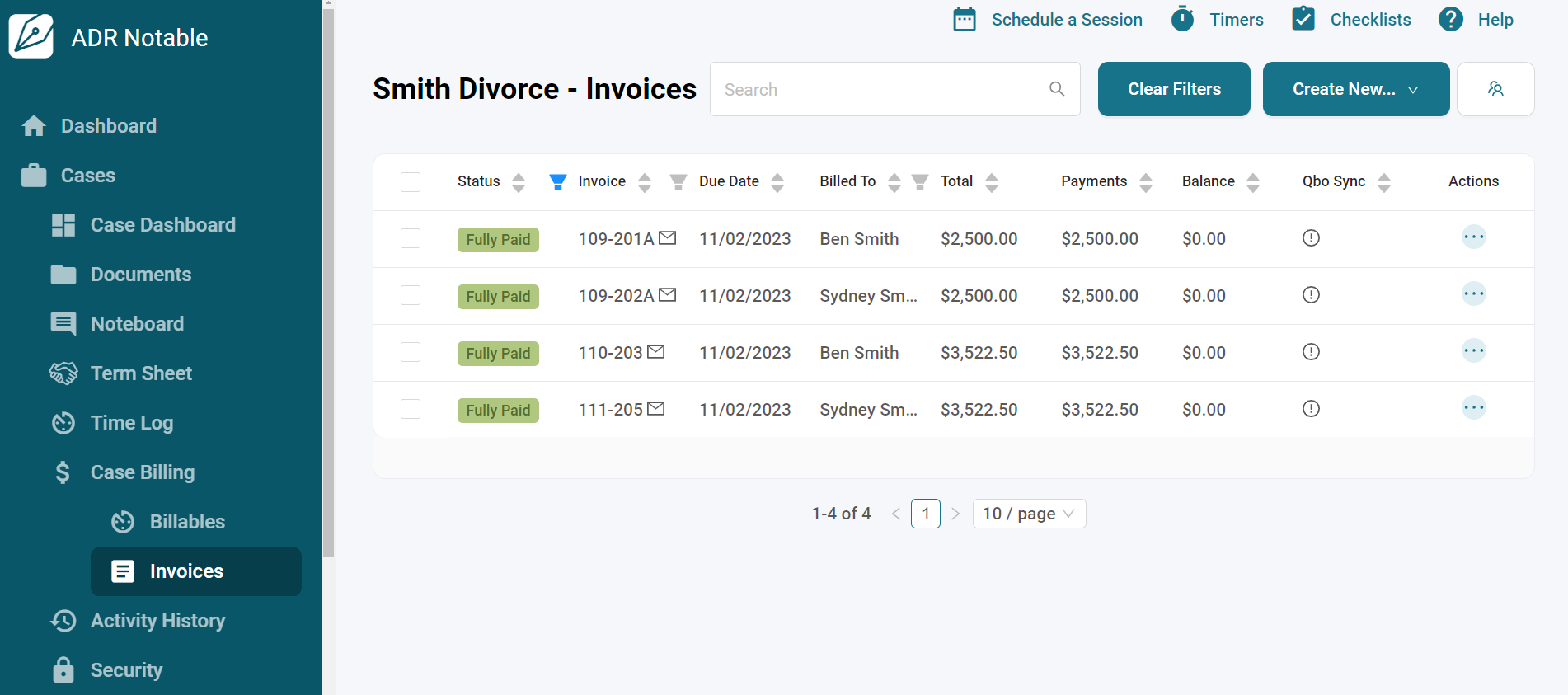The height and width of the screenshot is (695, 1568).
Task: Open Time Log from the sidebar
Action: pyautogui.click(x=132, y=423)
